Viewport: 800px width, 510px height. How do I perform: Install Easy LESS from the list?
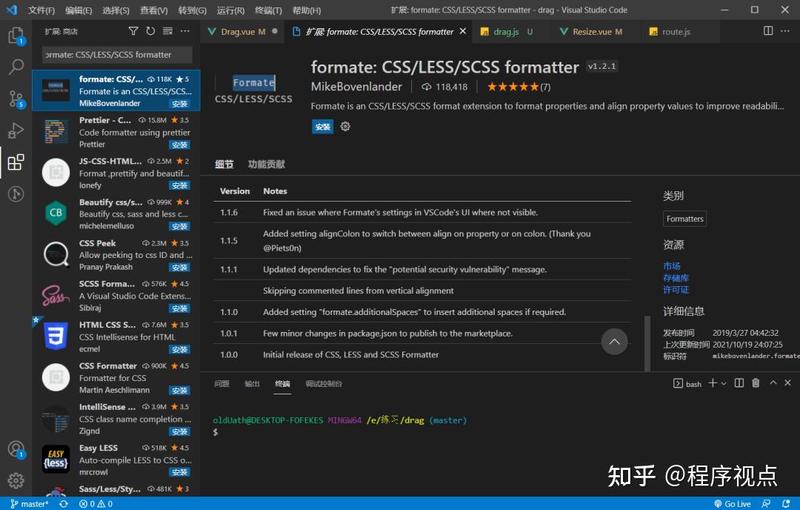tap(180, 472)
